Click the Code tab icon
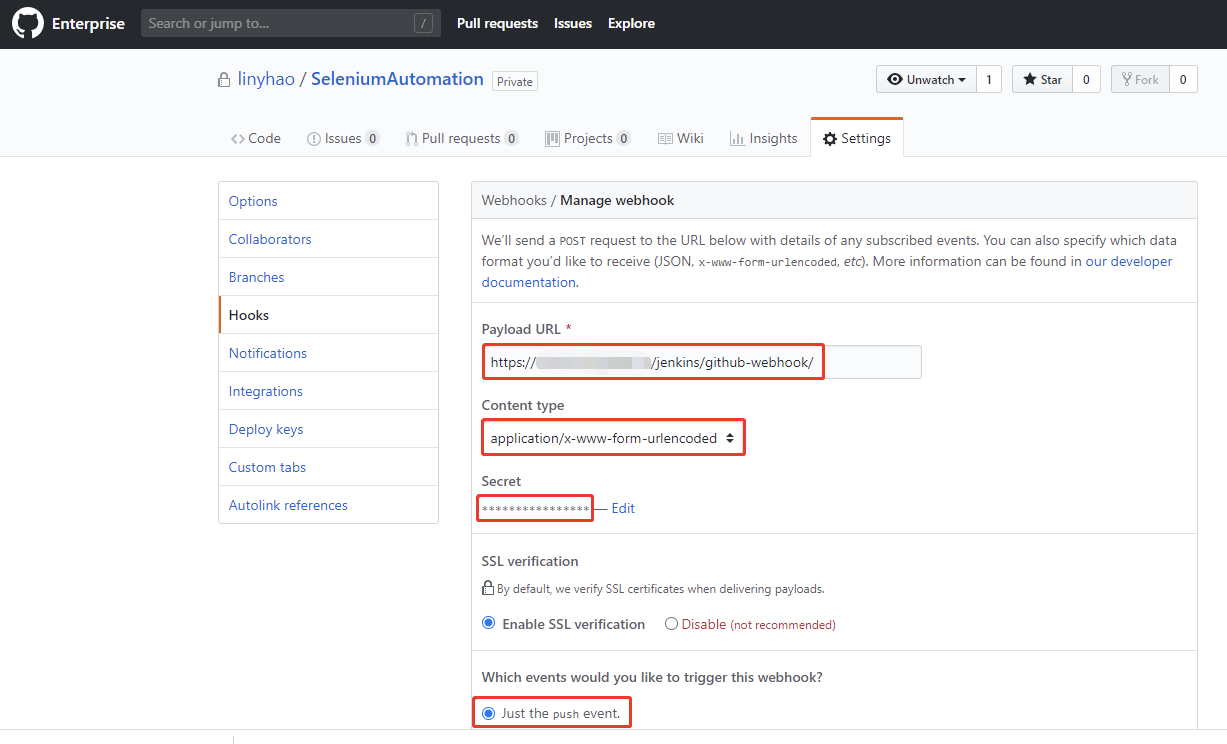Screen dimensions: 1227x744 tap(237, 139)
